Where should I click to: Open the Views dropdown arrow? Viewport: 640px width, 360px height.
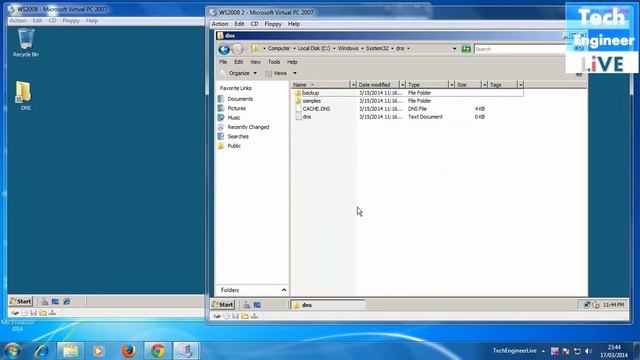(295, 73)
